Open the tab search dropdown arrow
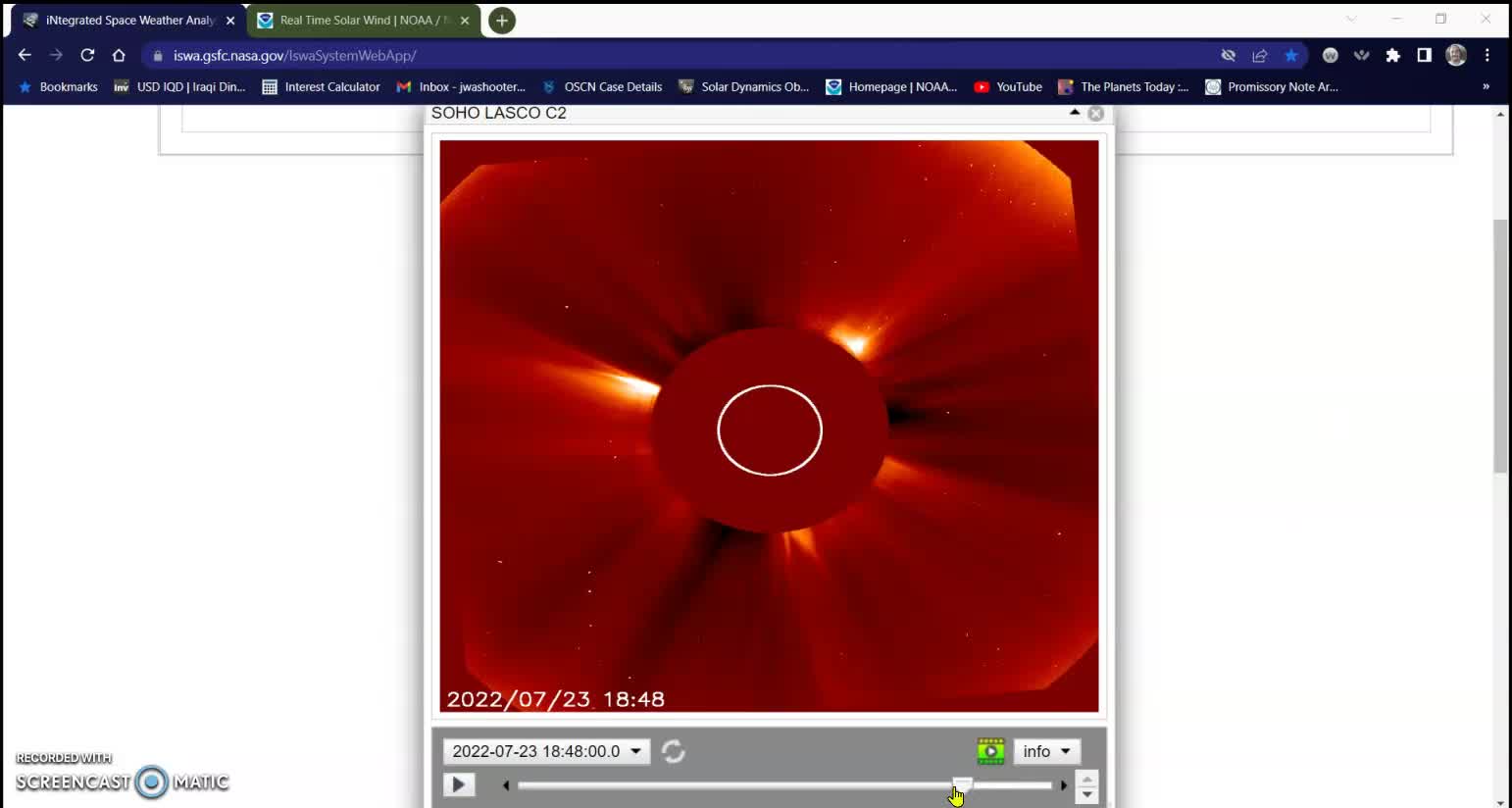Image resolution: width=1512 pixels, height=808 pixels. (1351, 19)
